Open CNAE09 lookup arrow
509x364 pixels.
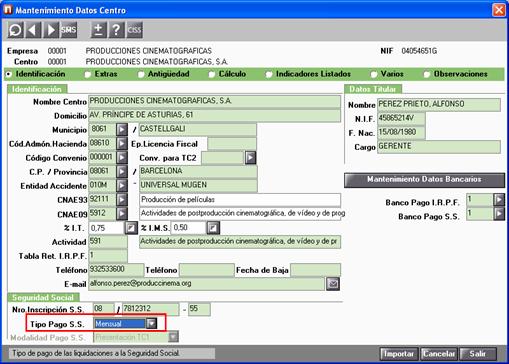coord(122,214)
